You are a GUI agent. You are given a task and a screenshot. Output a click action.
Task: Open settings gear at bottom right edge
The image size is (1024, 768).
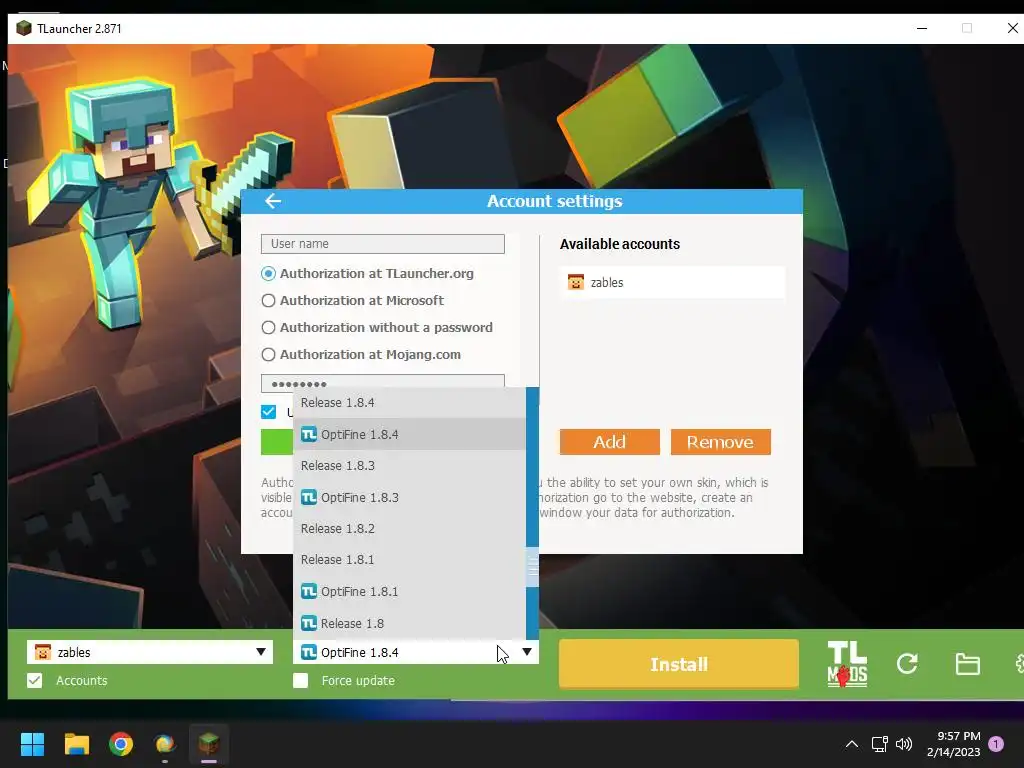1019,664
